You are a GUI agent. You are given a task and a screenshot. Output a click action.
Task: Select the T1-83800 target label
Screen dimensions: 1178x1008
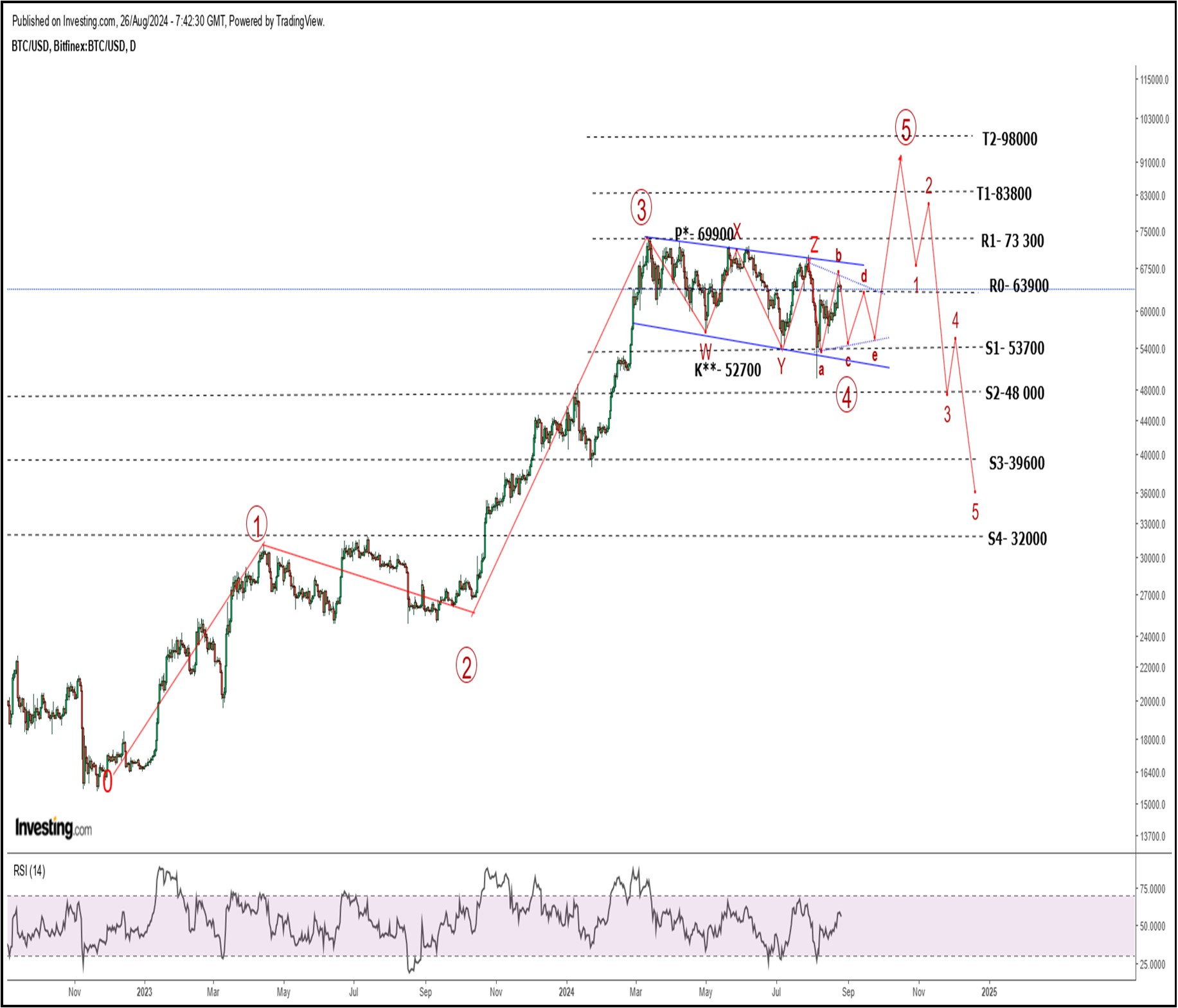(1003, 194)
